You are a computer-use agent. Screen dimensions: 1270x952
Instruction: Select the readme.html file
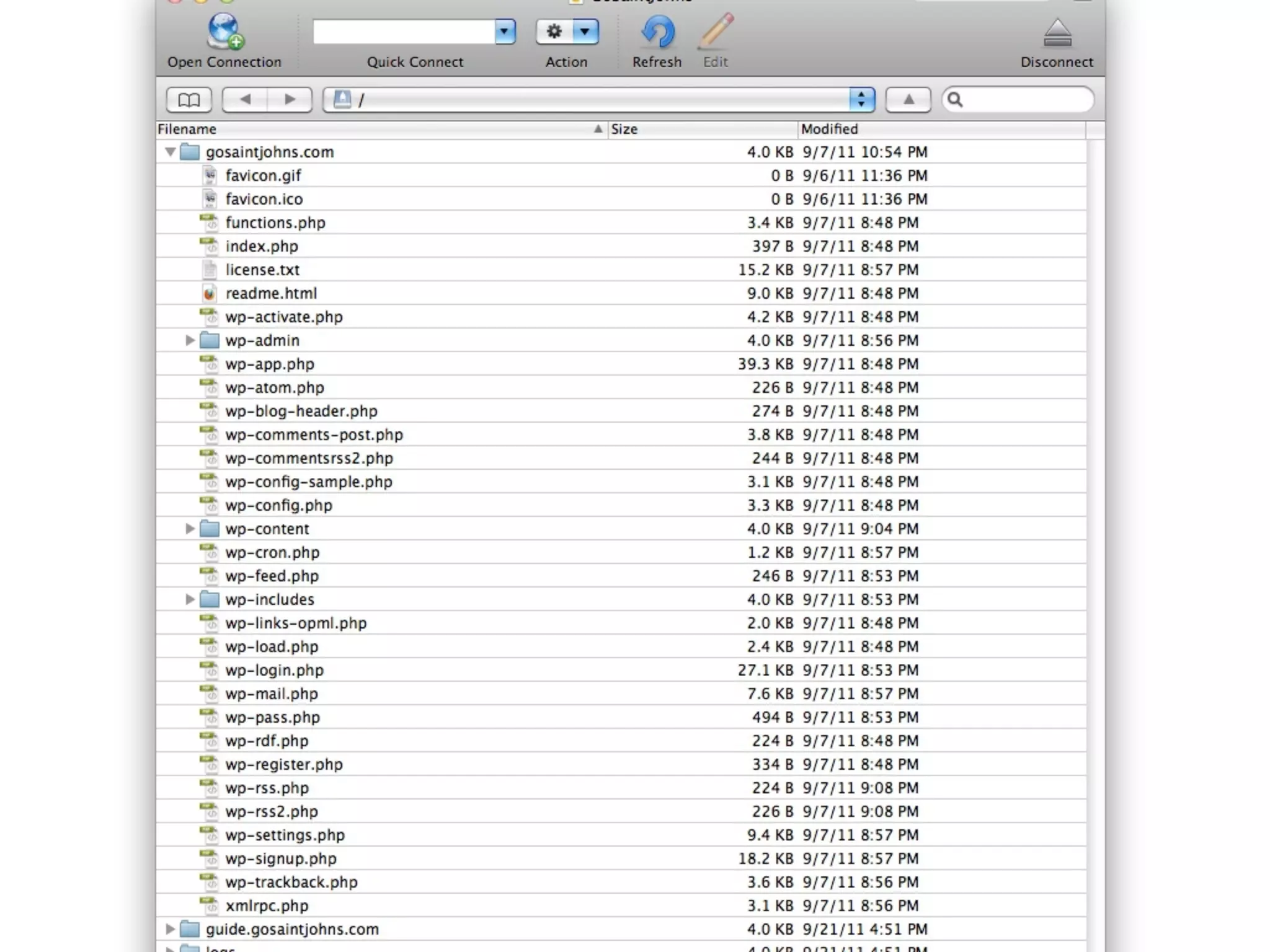271,293
